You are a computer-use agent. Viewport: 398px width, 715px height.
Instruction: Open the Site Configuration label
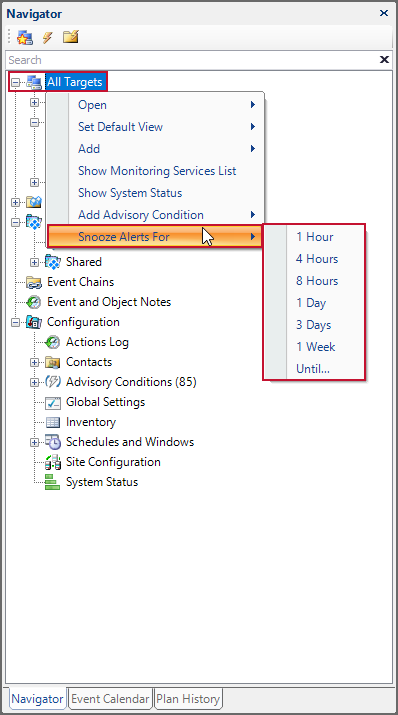click(113, 462)
